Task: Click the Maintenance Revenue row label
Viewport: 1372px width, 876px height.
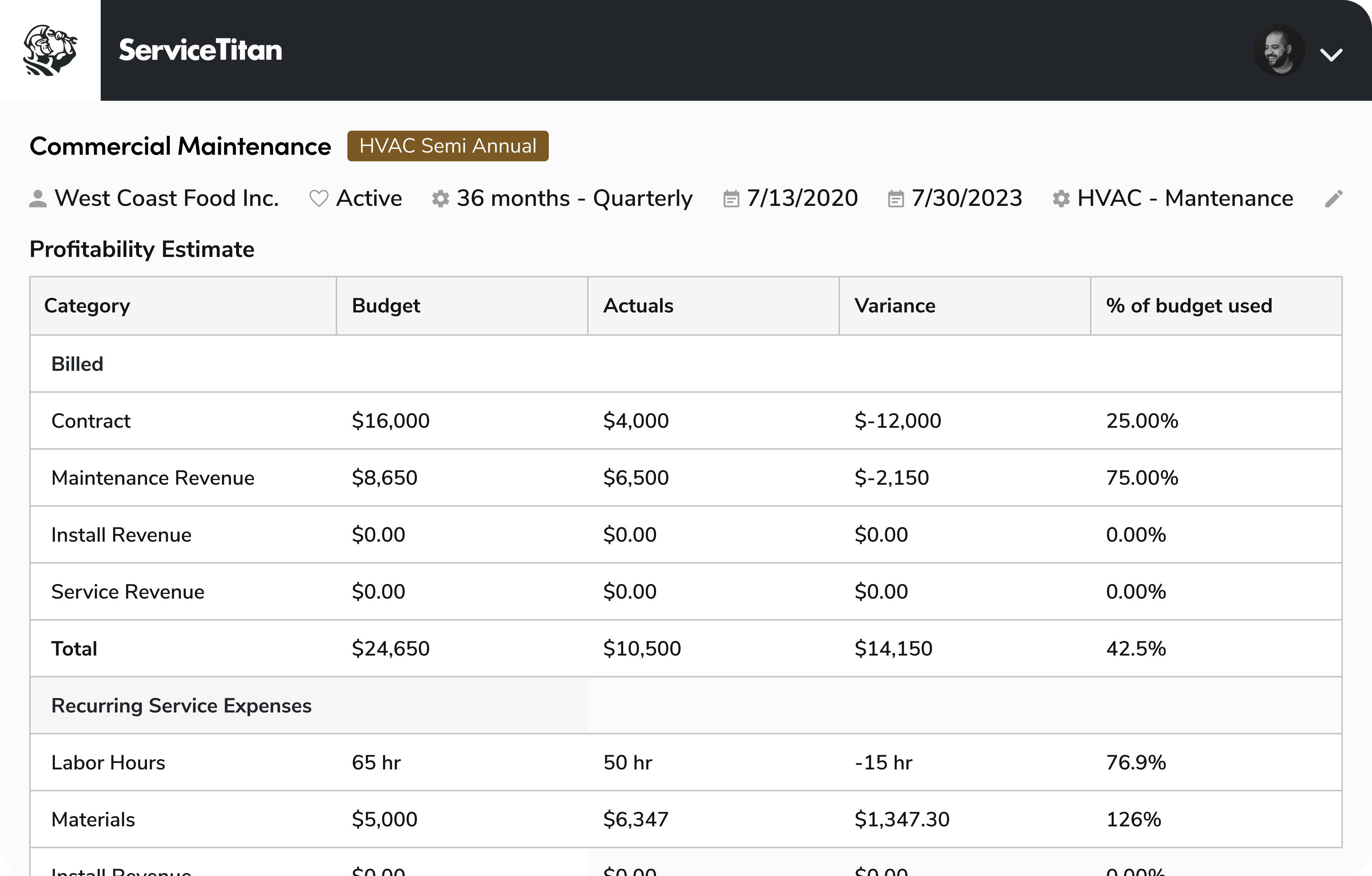Action: (153, 478)
